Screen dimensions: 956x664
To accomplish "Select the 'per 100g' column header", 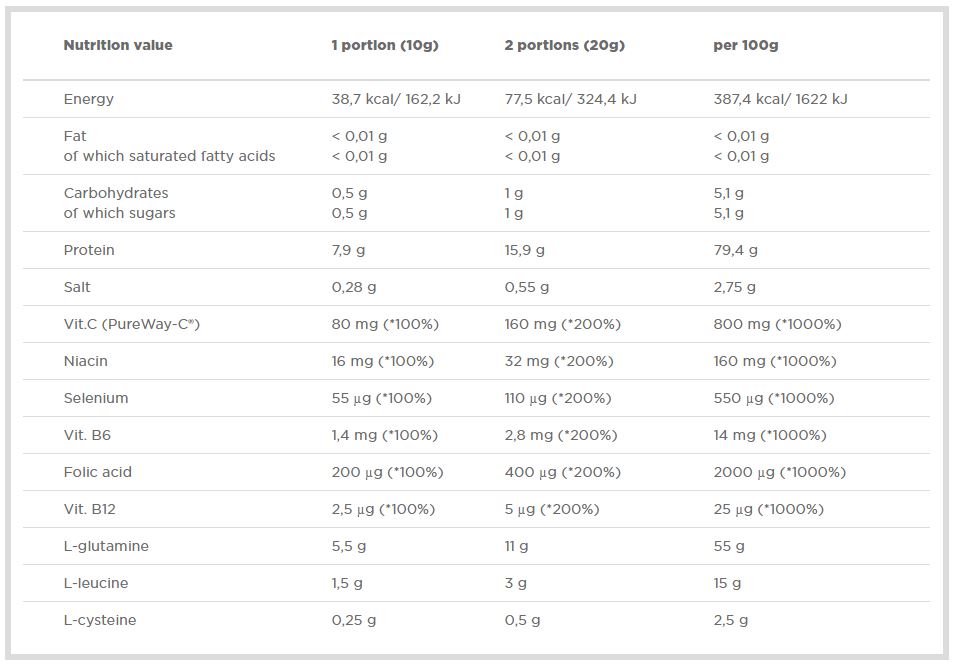I will [x=745, y=45].
